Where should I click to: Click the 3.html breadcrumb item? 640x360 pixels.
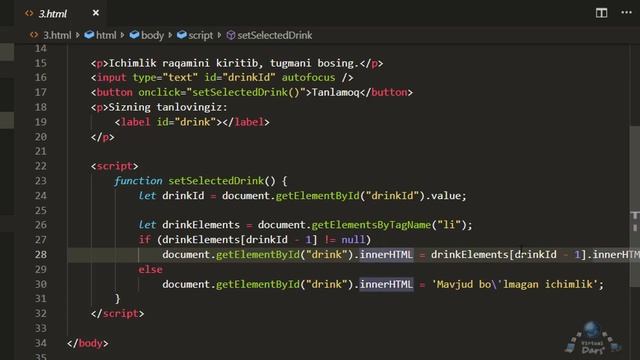tap(57, 36)
